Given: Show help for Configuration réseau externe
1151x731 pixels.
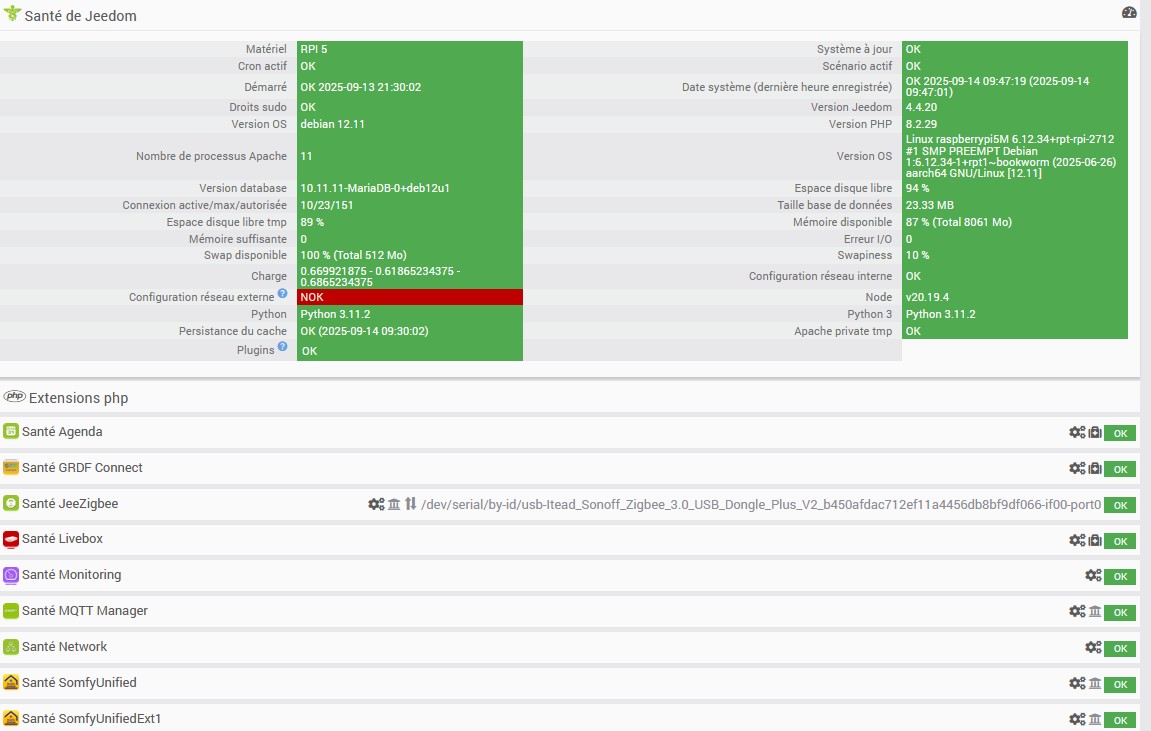Looking at the screenshot, I should pyautogui.click(x=283, y=294).
